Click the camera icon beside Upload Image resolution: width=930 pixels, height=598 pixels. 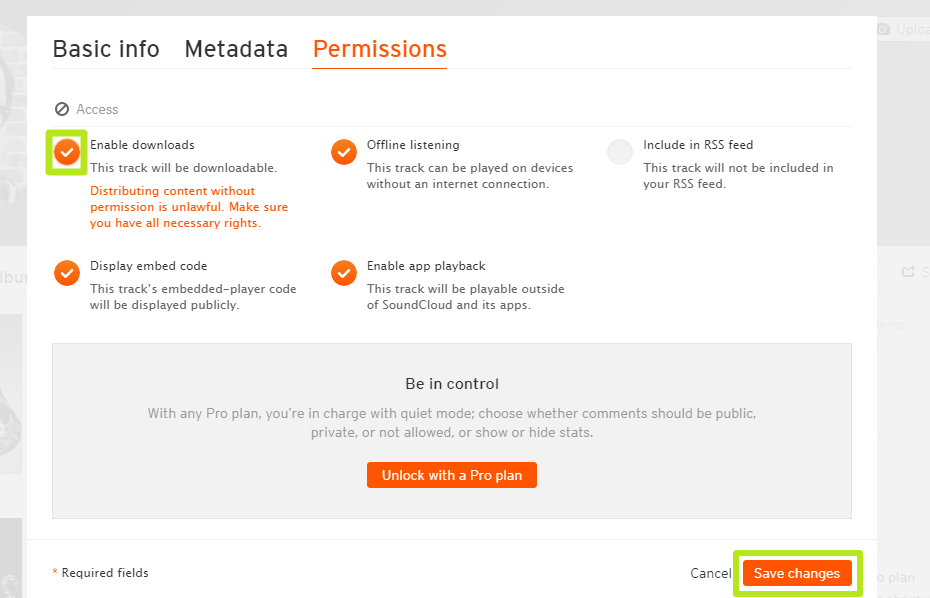884,29
